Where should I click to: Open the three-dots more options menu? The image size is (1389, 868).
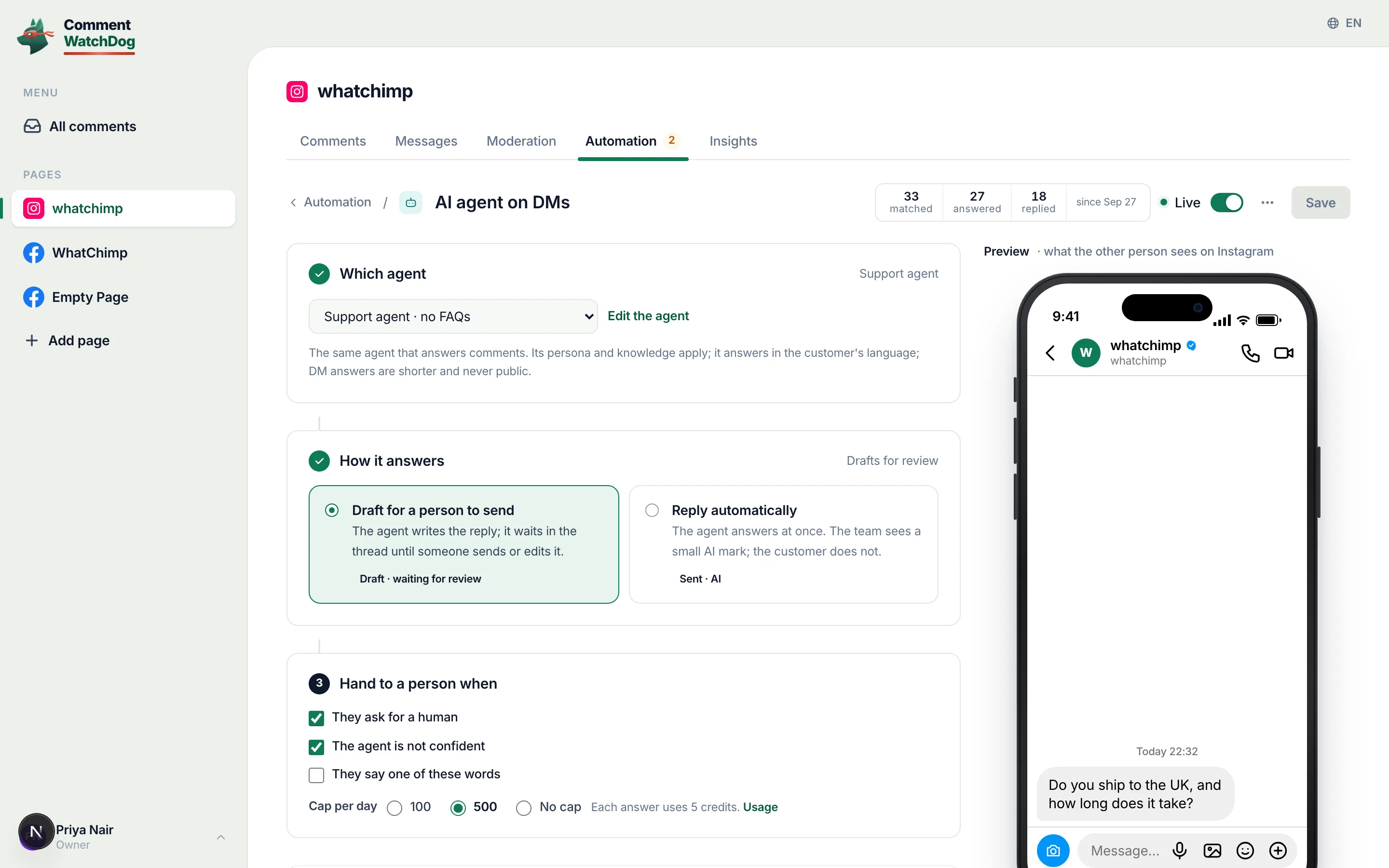[1267, 203]
